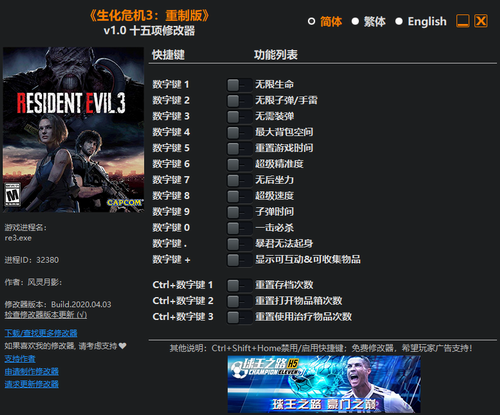Click the 球王之路 advertisement banner
This screenshot has width=500, height=415.
click(324, 384)
